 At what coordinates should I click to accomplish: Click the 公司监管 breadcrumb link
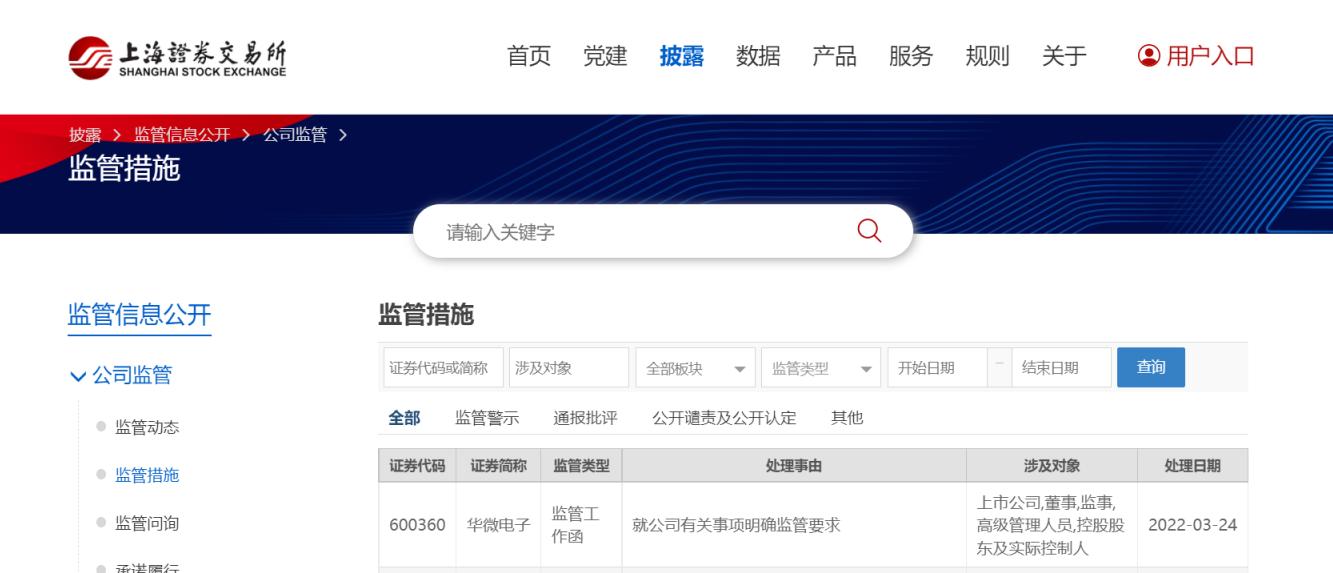(x=295, y=135)
